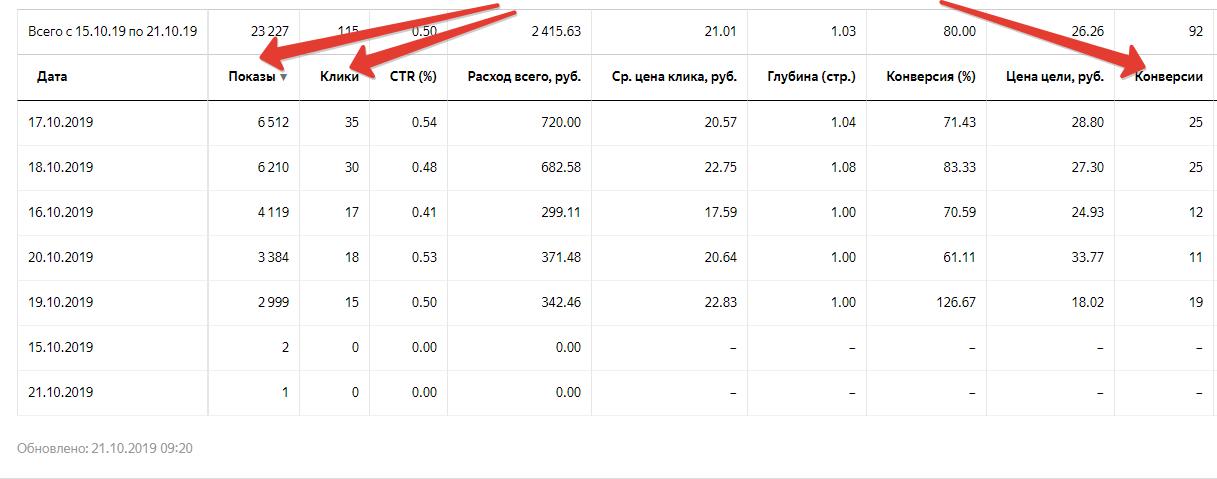Sort by Глубина (стр.) header
The height and width of the screenshot is (479, 1217).
click(x=811, y=76)
